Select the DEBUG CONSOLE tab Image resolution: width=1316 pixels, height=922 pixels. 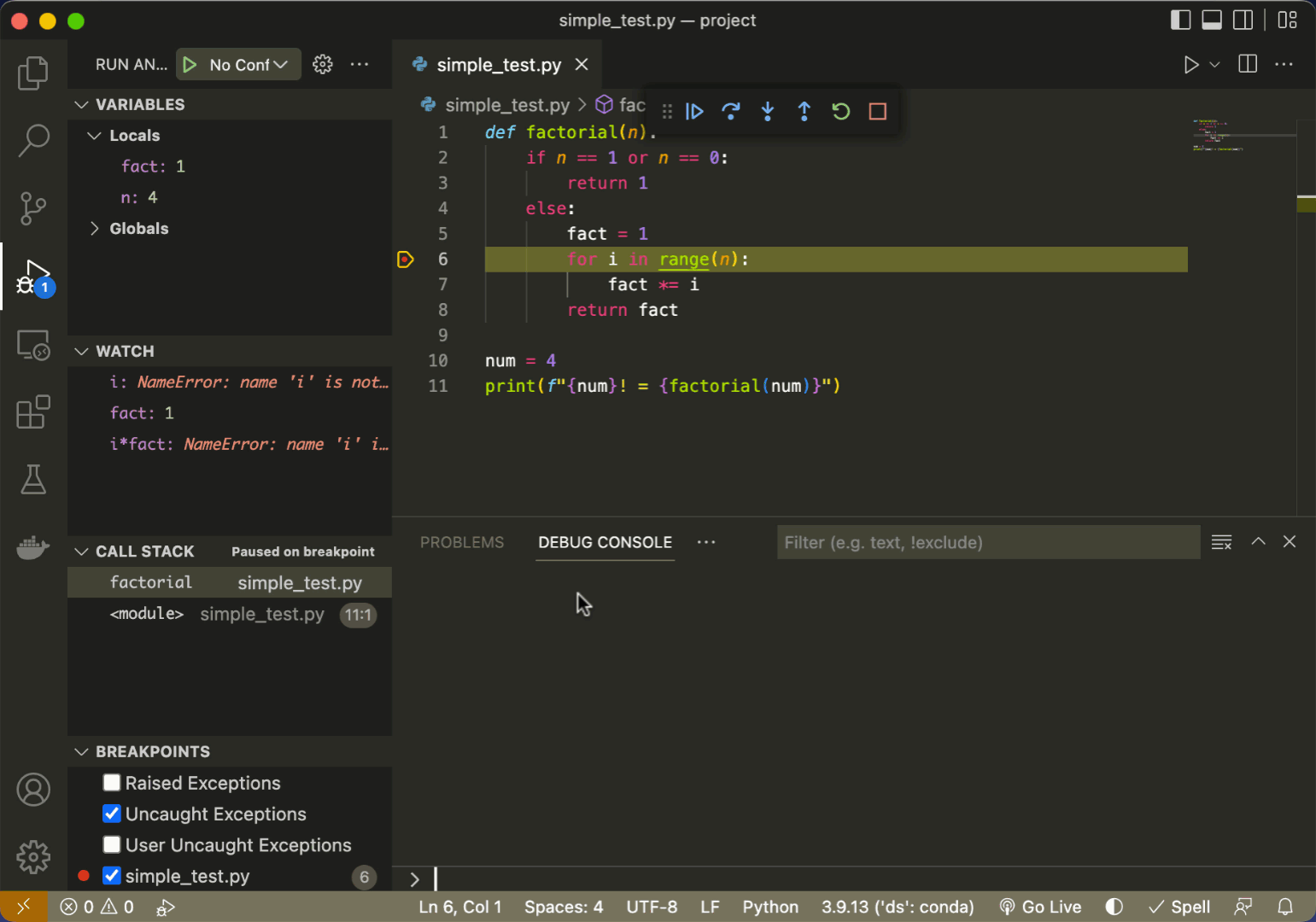click(x=605, y=542)
